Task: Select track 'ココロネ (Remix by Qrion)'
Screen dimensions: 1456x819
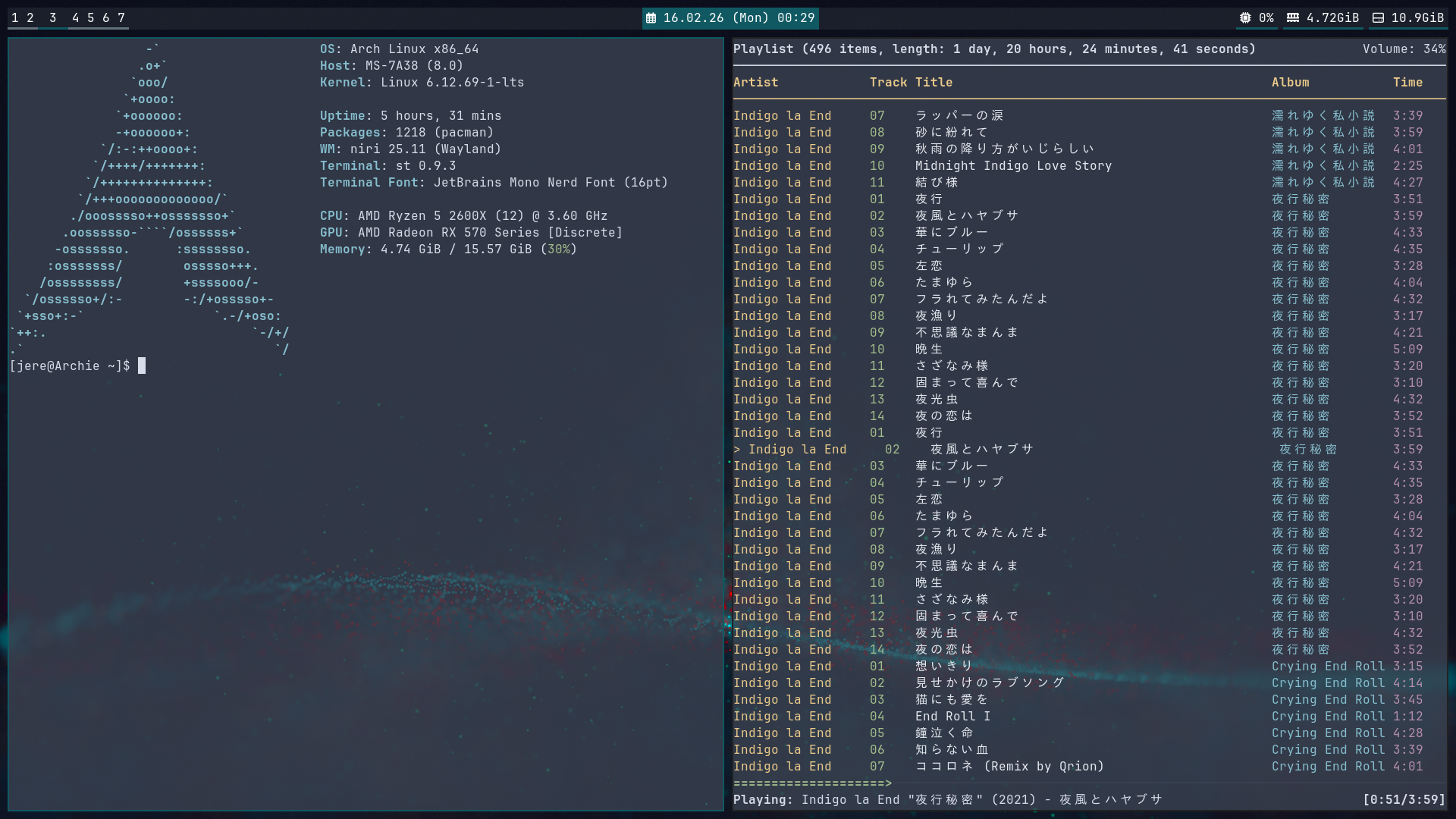Action: (1009, 767)
